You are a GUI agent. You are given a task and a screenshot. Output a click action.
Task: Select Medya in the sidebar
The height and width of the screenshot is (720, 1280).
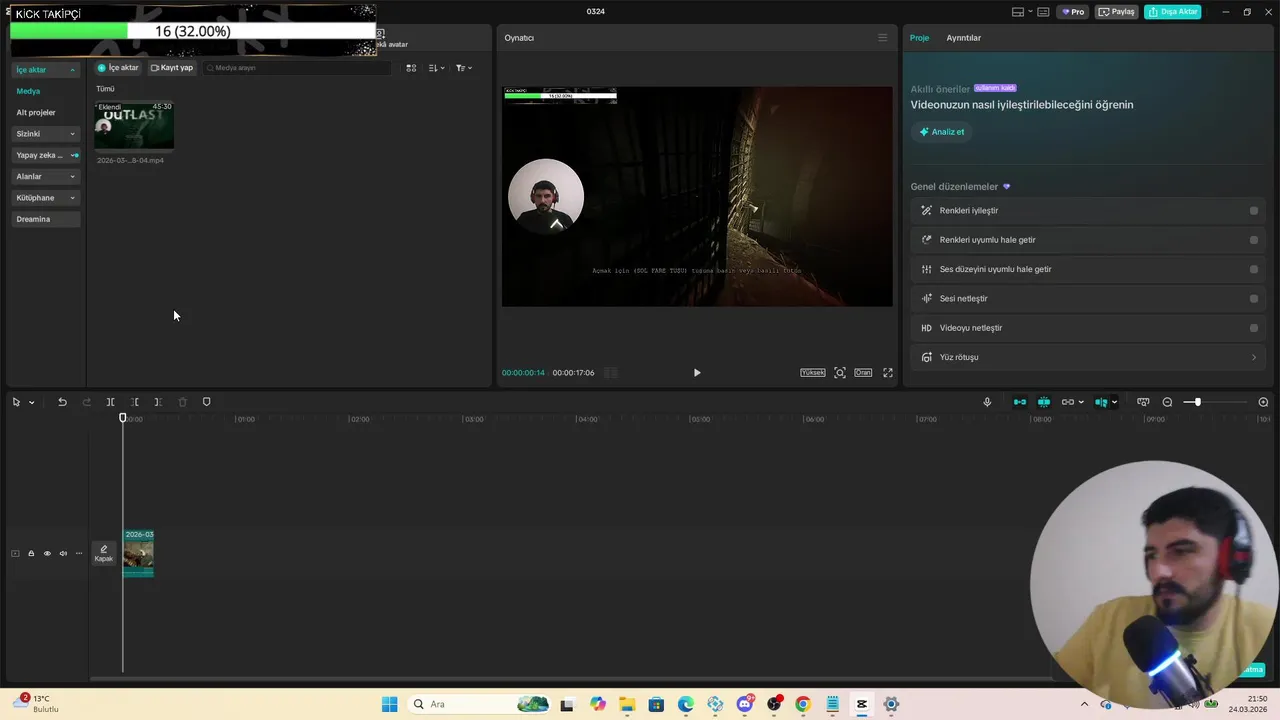pyautogui.click(x=28, y=91)
